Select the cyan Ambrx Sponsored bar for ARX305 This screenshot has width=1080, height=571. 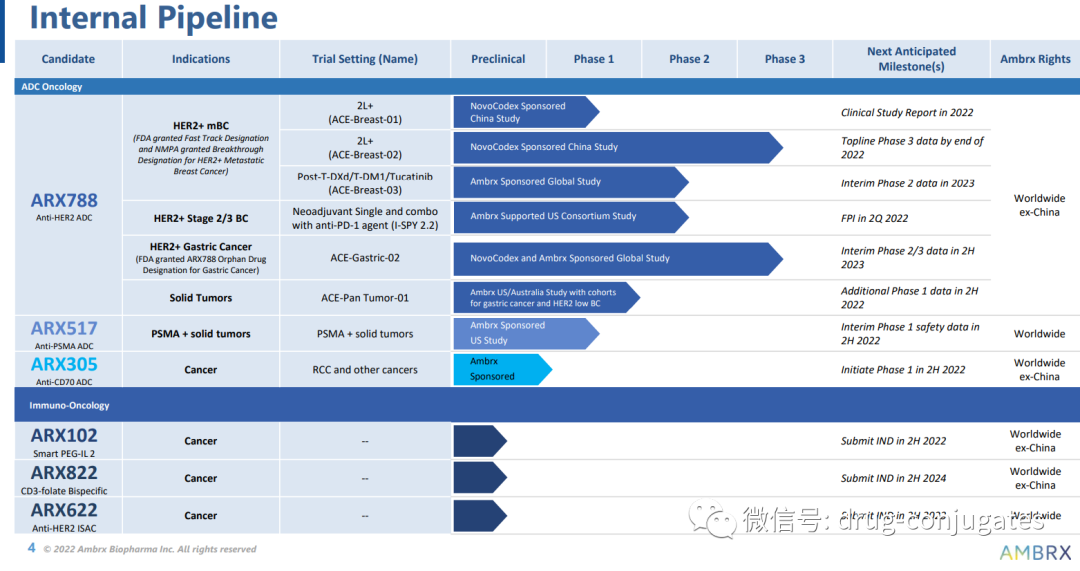click(x=502, y=368)
